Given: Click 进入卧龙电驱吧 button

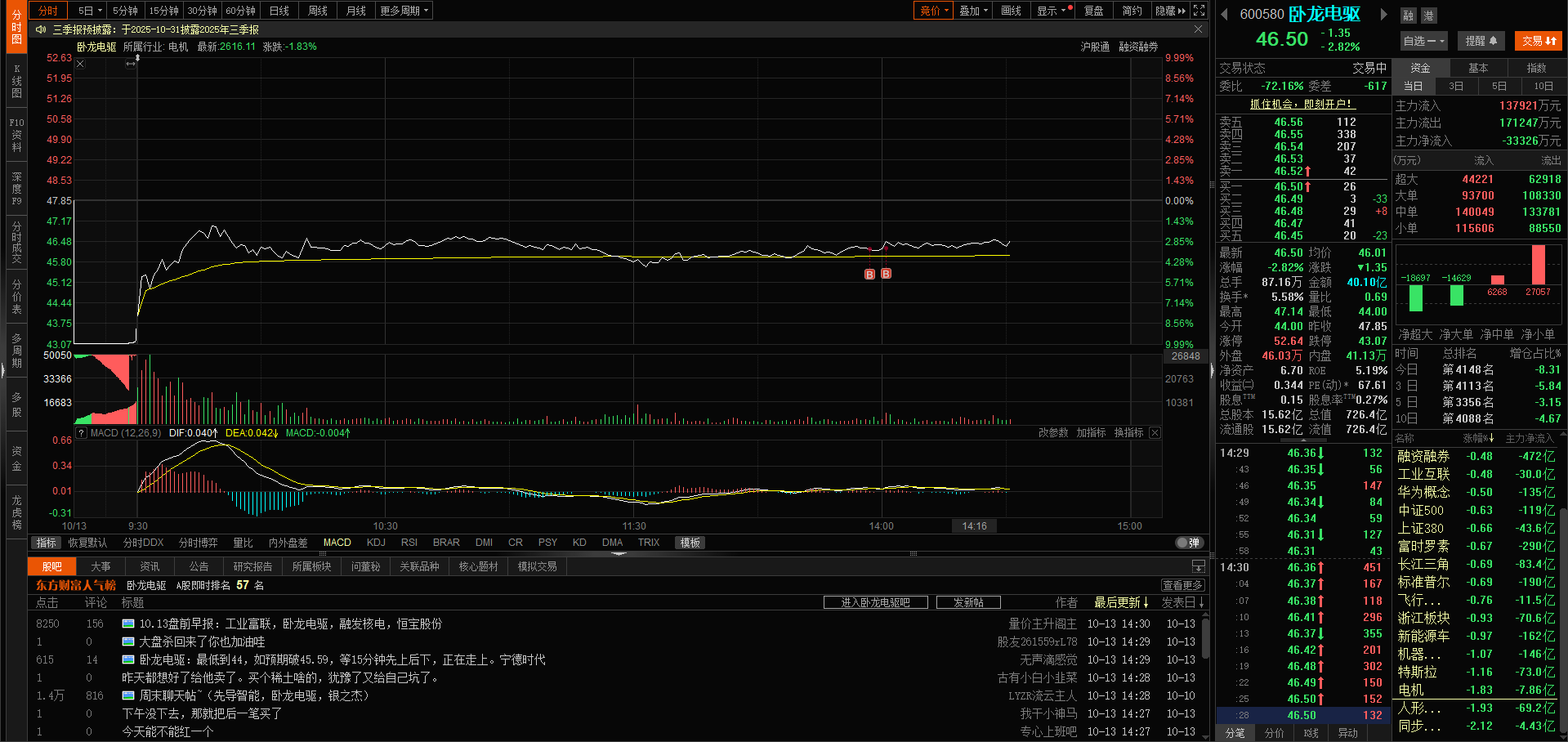Looking at the screenshot, I should point(875,602).
